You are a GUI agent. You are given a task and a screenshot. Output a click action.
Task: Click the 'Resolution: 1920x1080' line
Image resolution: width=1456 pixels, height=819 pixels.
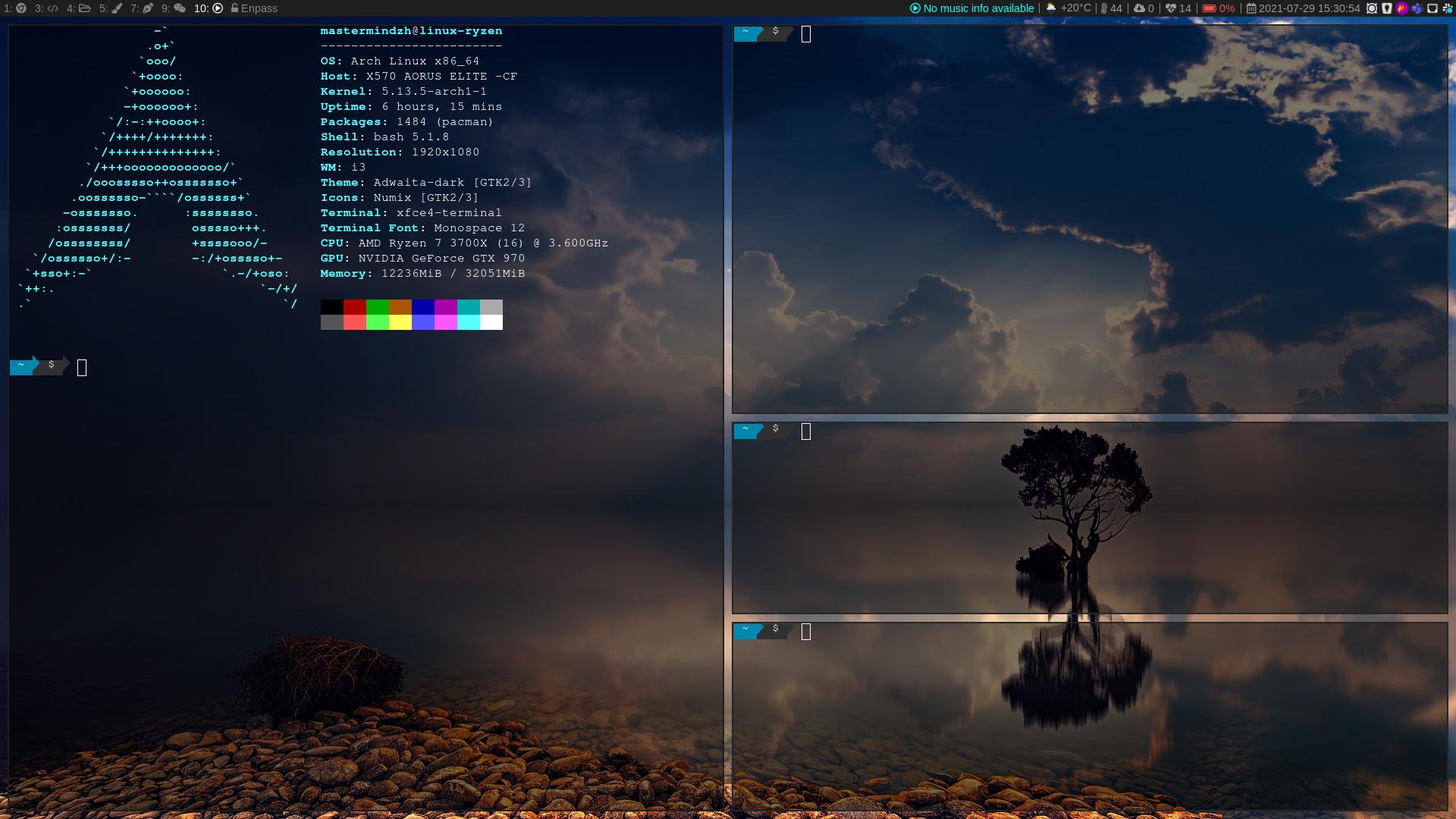pos(400,152)
